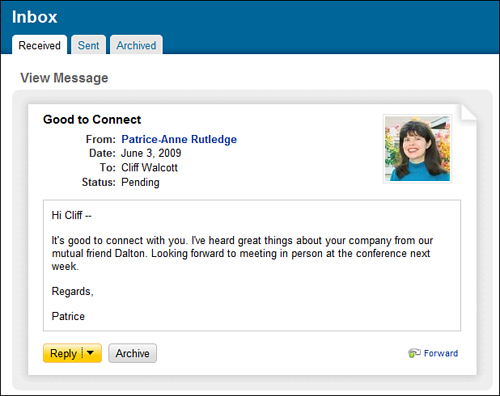Open the Archived tab
The width and height of the screenshot is (500, 396).
pyautogui.click(x=136, y=45)
